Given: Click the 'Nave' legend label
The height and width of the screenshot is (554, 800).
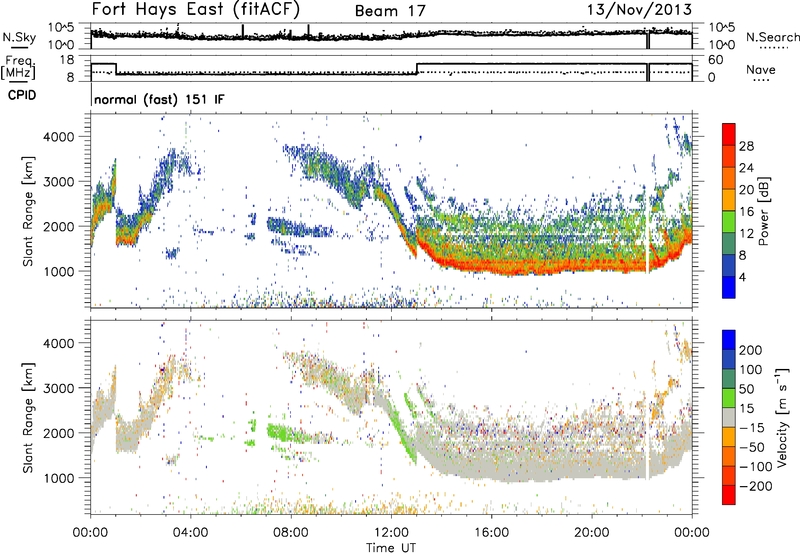Looking at the screenshot, I should (761, 70).
